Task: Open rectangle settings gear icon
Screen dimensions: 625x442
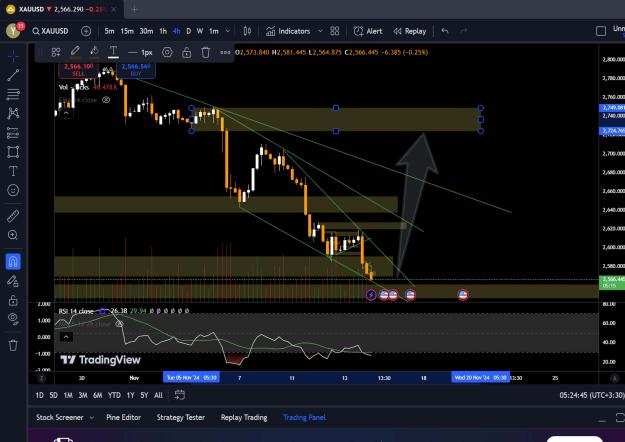Action: click(x=167, y=52)
